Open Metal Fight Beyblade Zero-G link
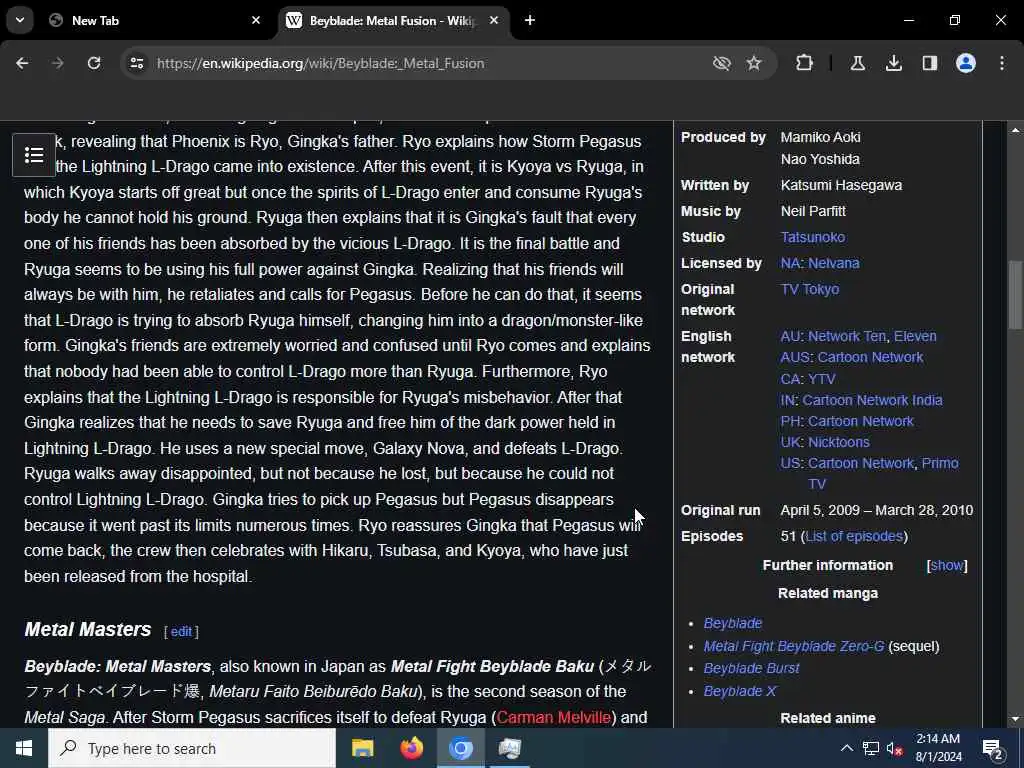Viewport: 1024px width, 768px height. (x=793, y=647)
